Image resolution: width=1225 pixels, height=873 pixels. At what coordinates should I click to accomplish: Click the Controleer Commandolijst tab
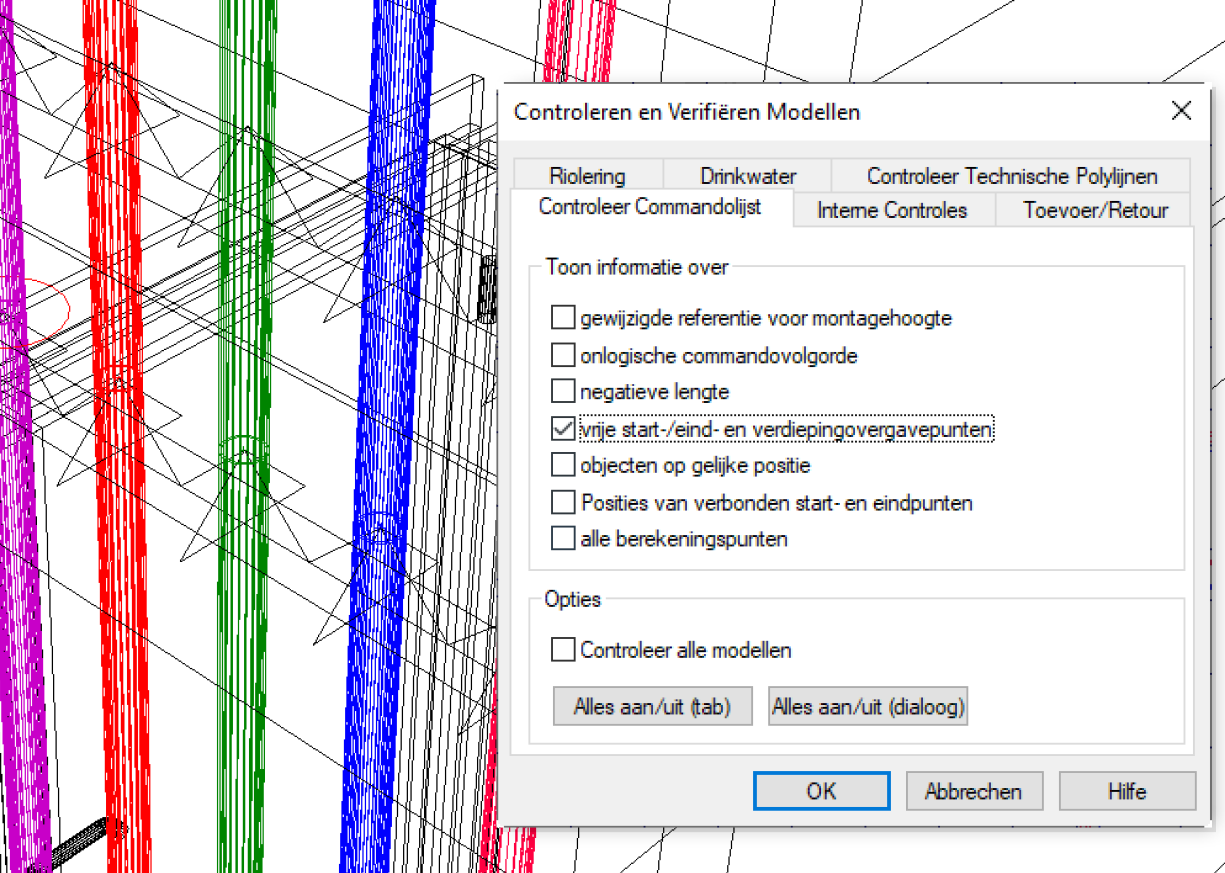(x=650, y=207)
